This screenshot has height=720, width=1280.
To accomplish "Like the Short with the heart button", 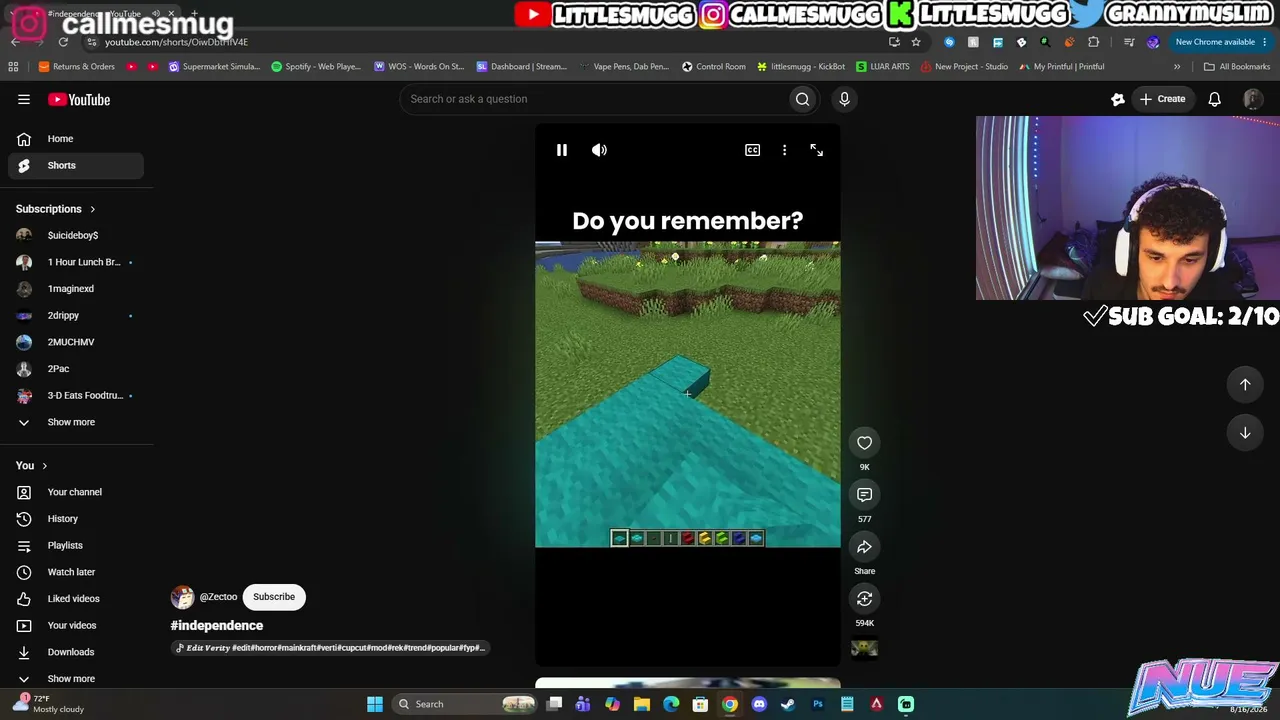I will pos(864,442).
